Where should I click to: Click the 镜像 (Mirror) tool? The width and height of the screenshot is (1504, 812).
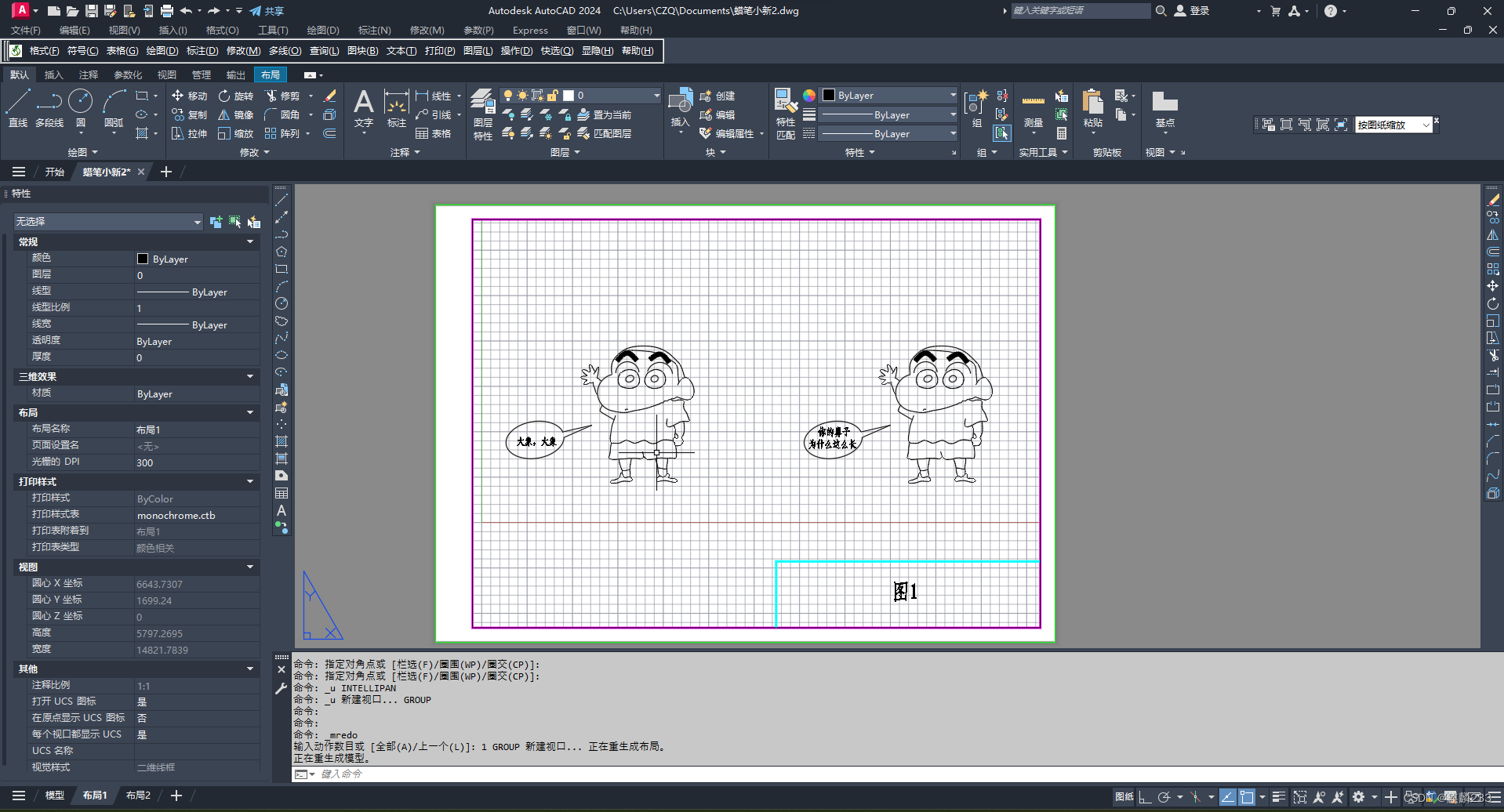[235, 114]
